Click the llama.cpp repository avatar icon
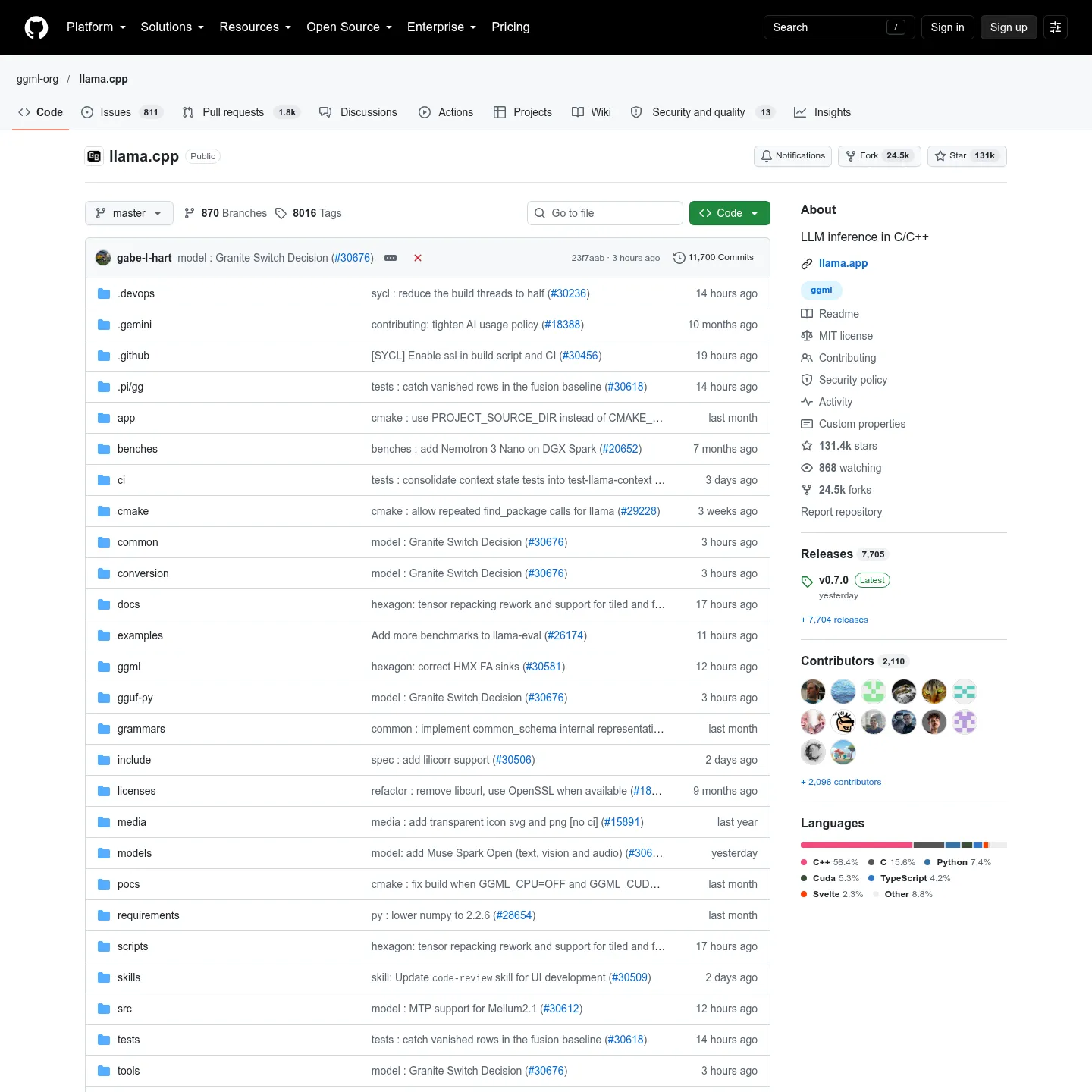 click(94, 156)
